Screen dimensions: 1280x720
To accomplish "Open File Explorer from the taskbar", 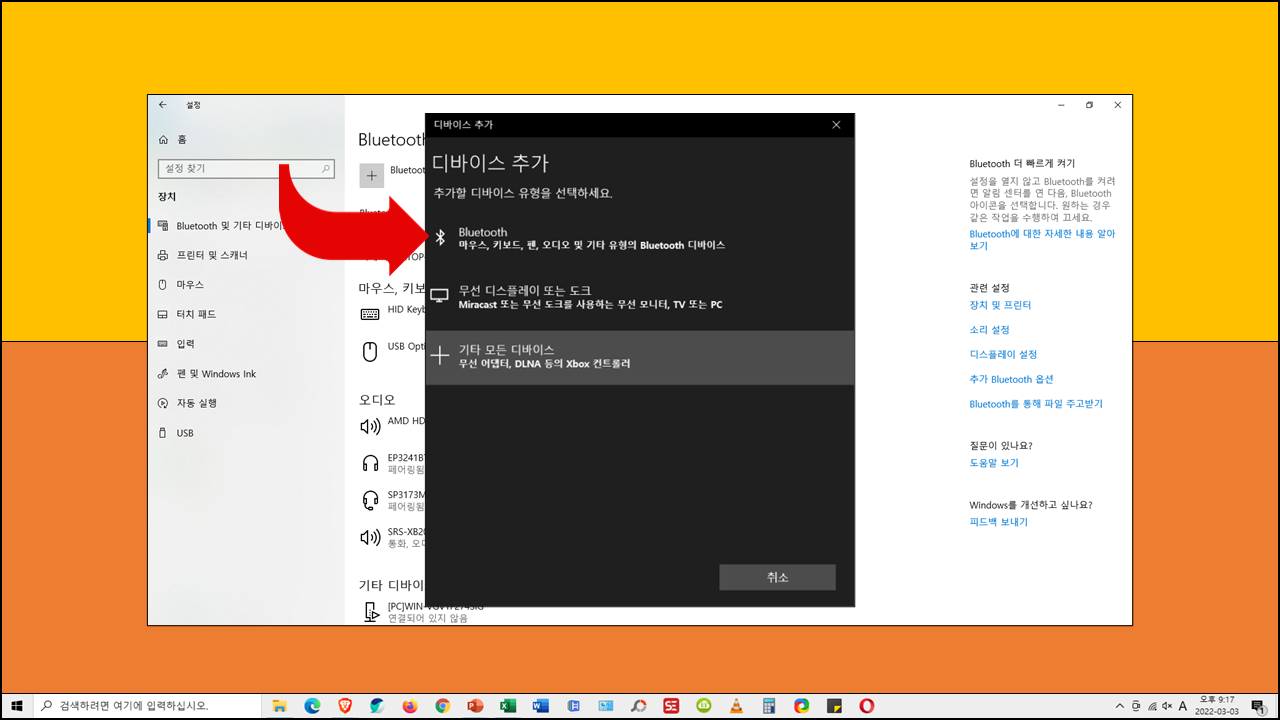I will coord(280,706).
